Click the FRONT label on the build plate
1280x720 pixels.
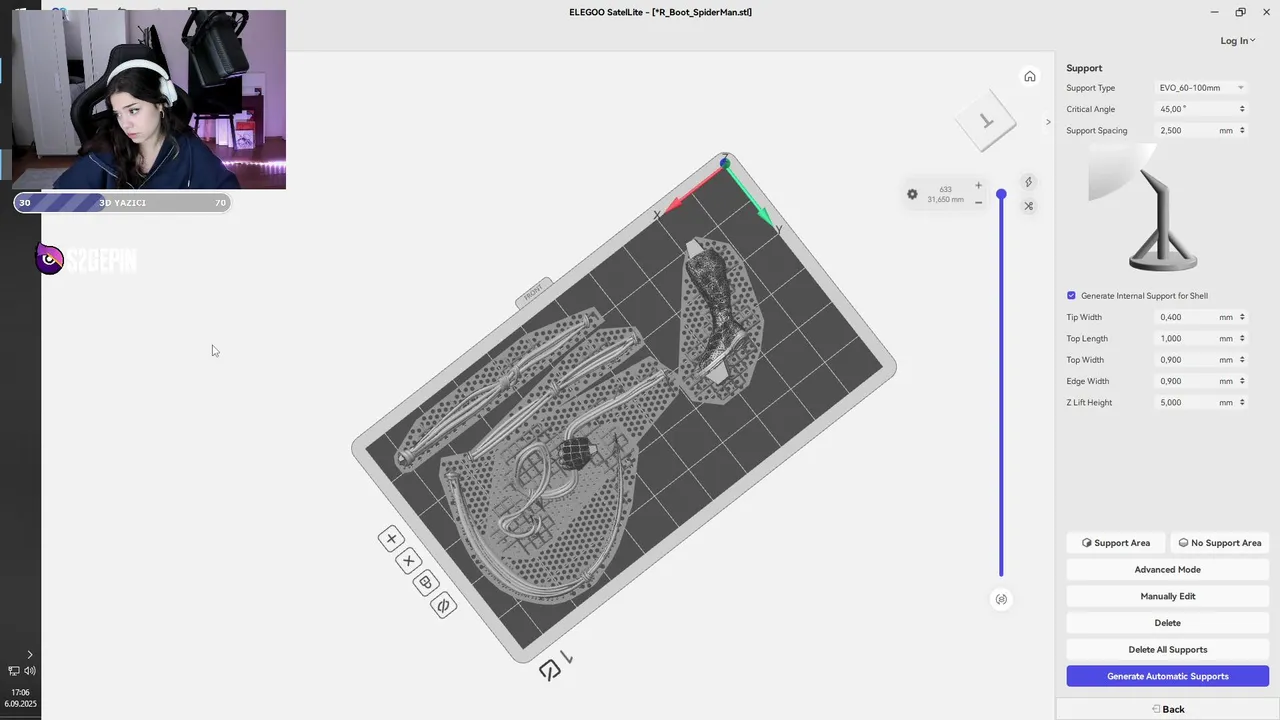534,291
